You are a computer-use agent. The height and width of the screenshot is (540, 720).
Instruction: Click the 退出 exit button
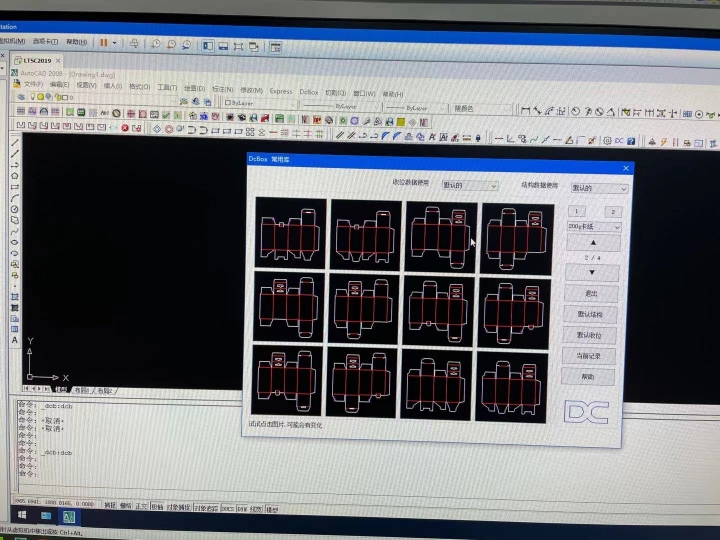[x=592, y=294]
